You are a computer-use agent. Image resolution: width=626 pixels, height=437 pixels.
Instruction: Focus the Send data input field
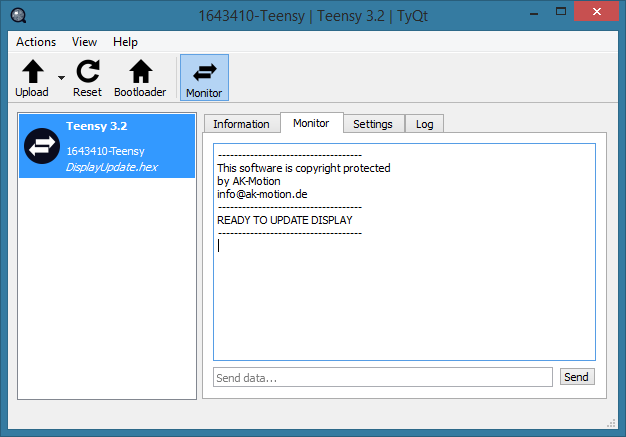coord(382,377)
